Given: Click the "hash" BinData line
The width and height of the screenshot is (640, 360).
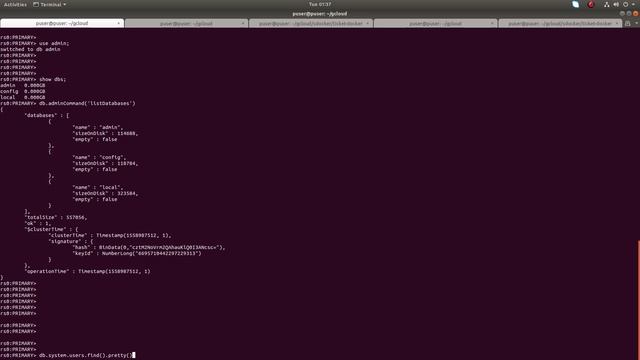Looking at the screenshot, I should coord(149,247).
